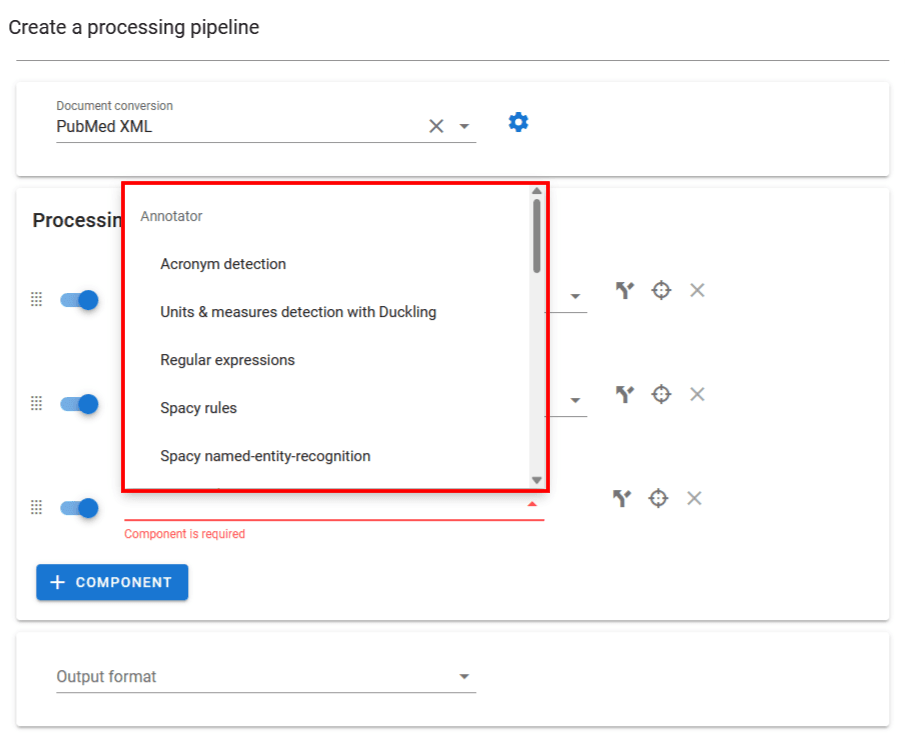
Task: Click the first component's branch icon
Action: (625, 291)
